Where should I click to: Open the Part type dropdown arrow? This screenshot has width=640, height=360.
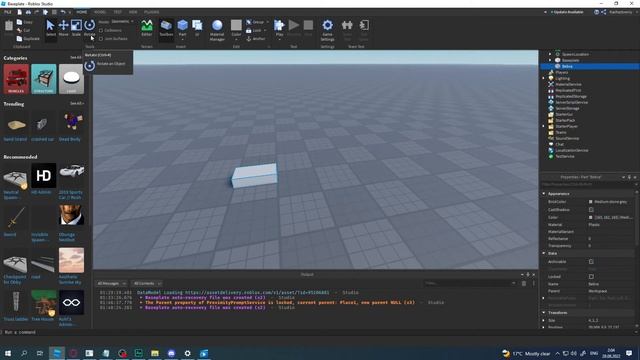point(182,39)
